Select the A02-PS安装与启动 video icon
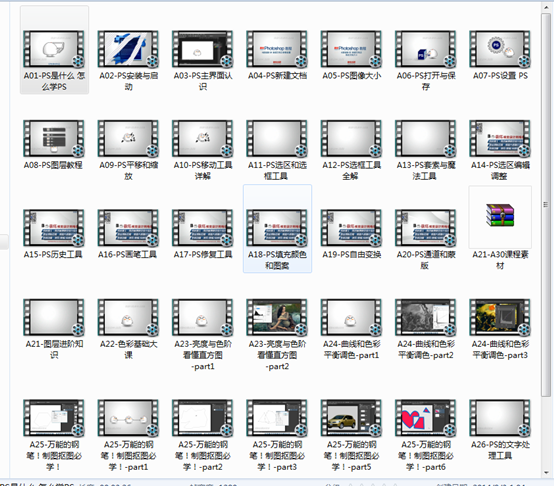The height and width of the screenshot is (486, 554). (128, 49)
